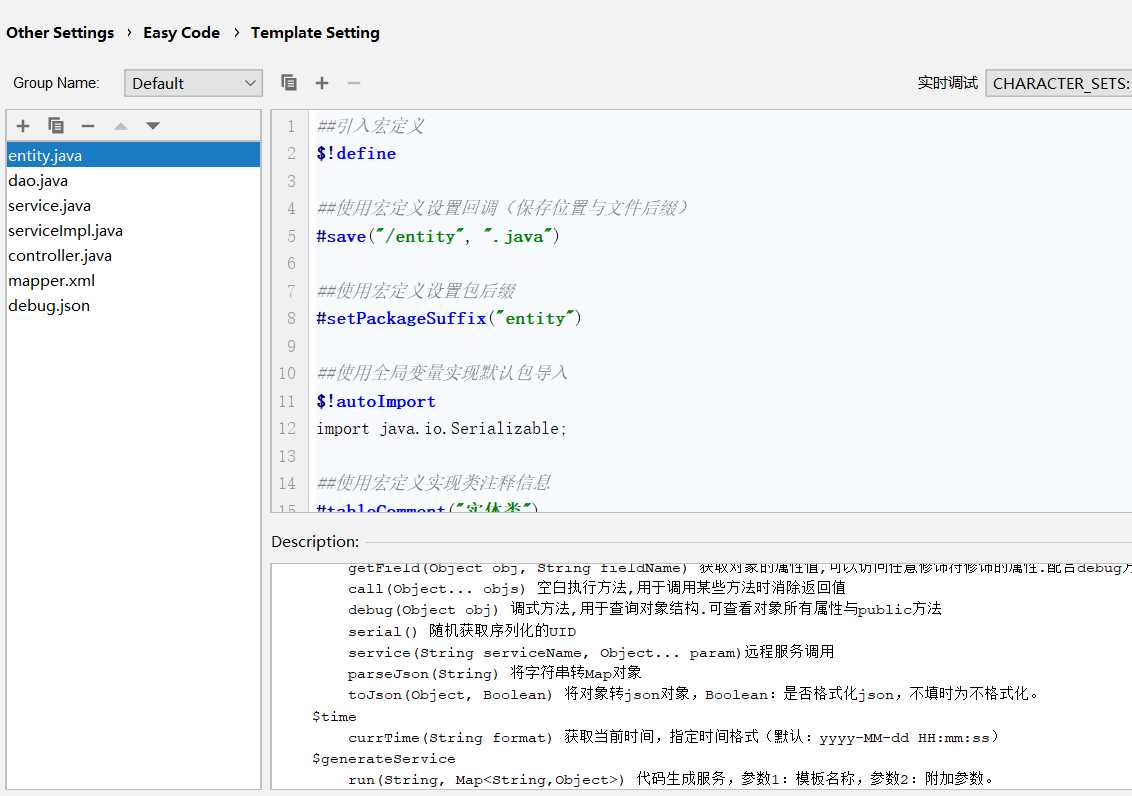Image resolution: width=1132 pixels, height=796 pixels.
Task: Place cursor on $!define line
Action: 356,153
